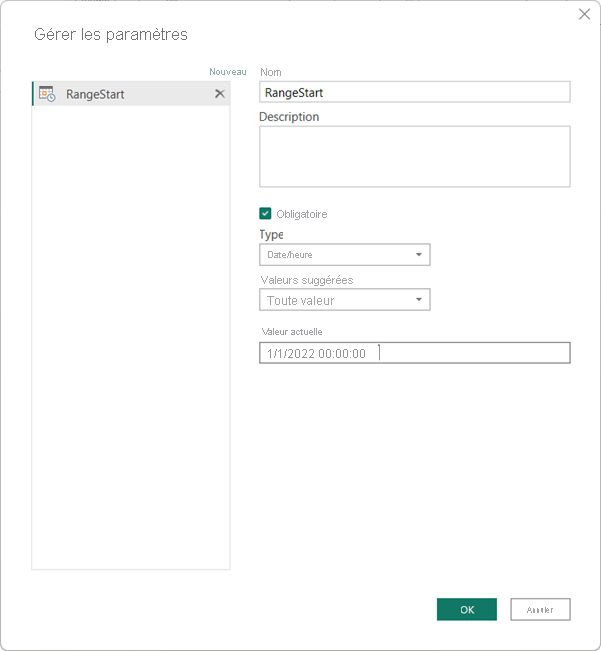The image size is (601, 651).
Task: Open the Valeurs suggérées dropdown Toute valeur
Action: tap(344, 300)
